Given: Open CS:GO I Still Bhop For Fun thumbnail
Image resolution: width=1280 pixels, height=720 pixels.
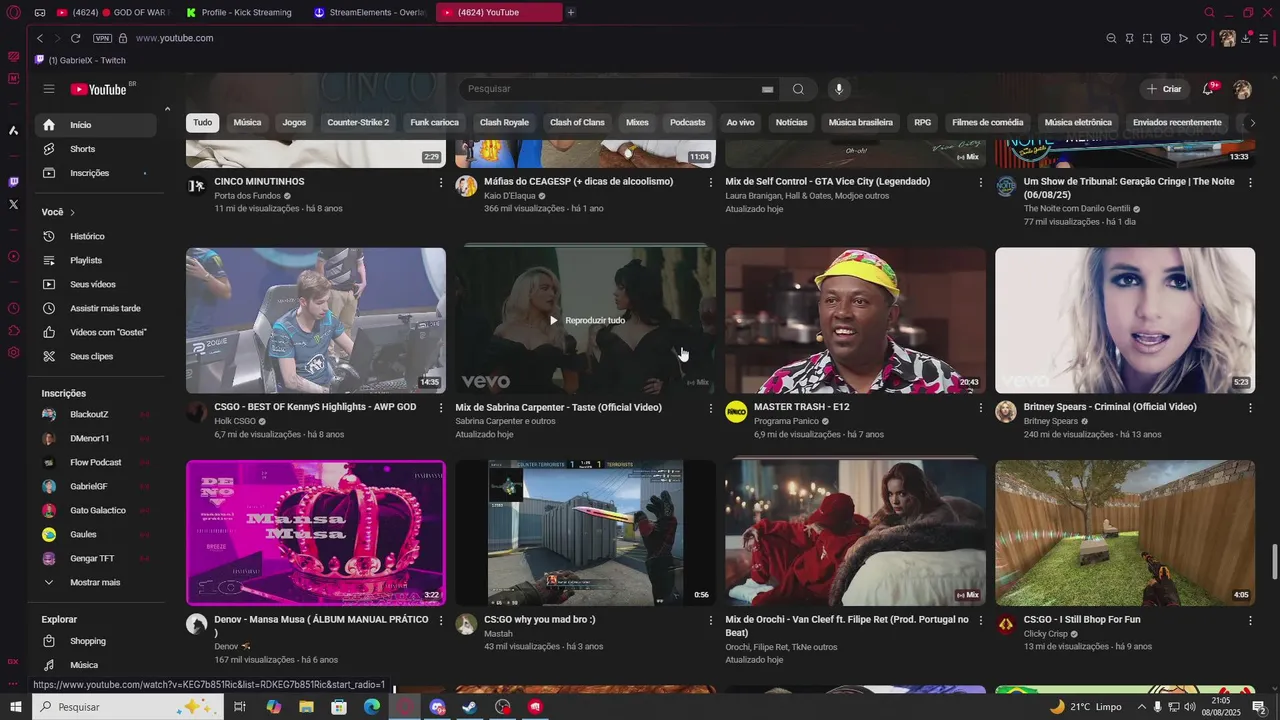Looking at the screenshot, I should pyautogui.click(x=1125, y=533).
